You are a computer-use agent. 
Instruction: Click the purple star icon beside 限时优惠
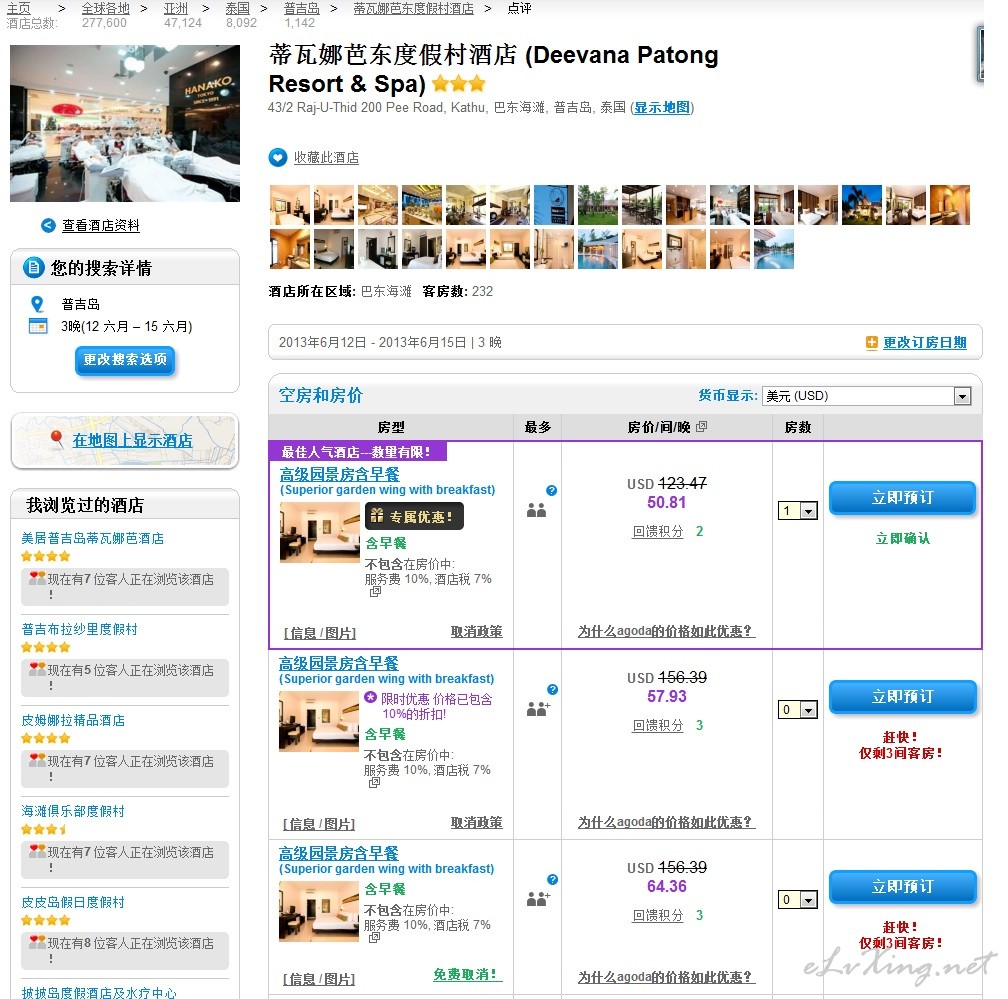(x=370, y=698)
